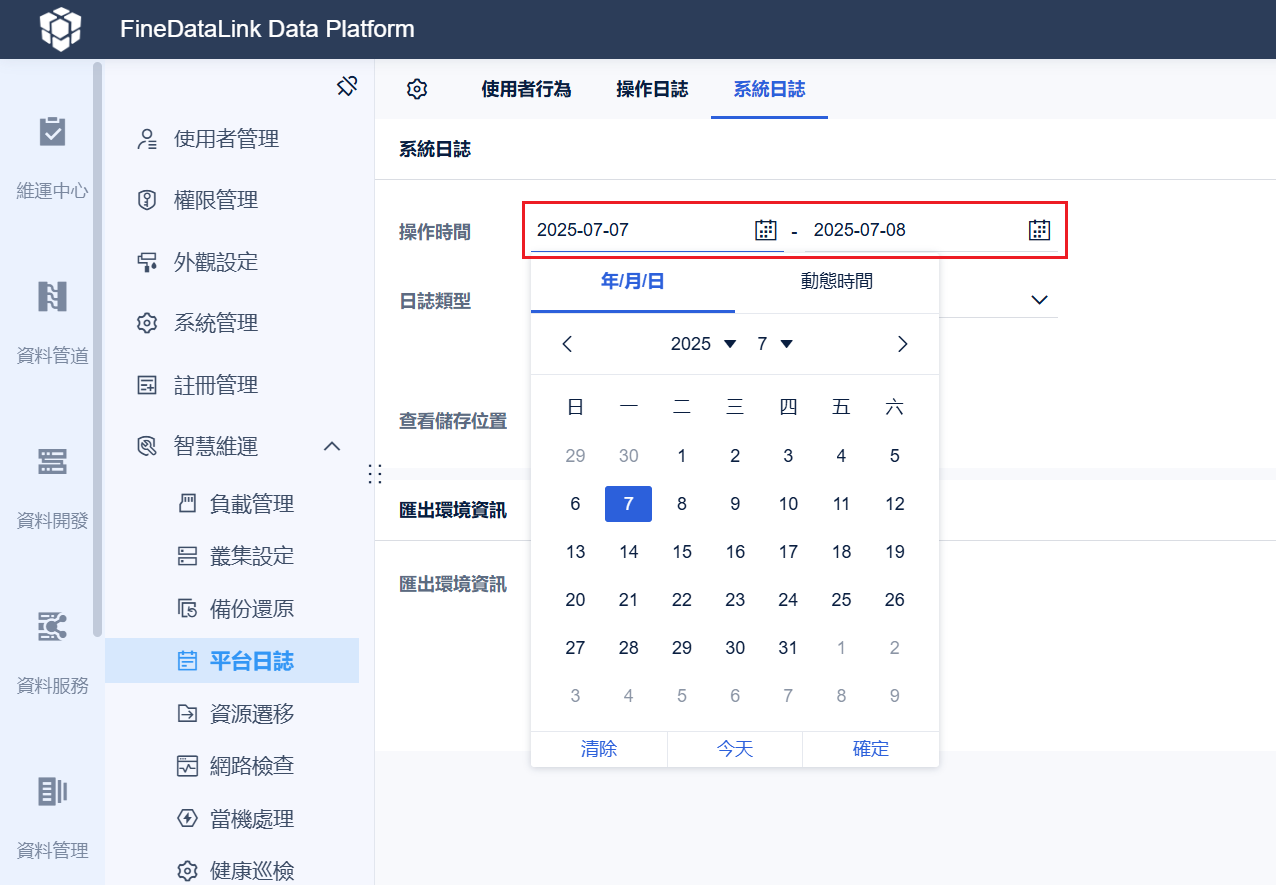This screenshot has width=1276, height=885.
Task: Click the 確定 button in calendar
Action: (x=870, y=749)
